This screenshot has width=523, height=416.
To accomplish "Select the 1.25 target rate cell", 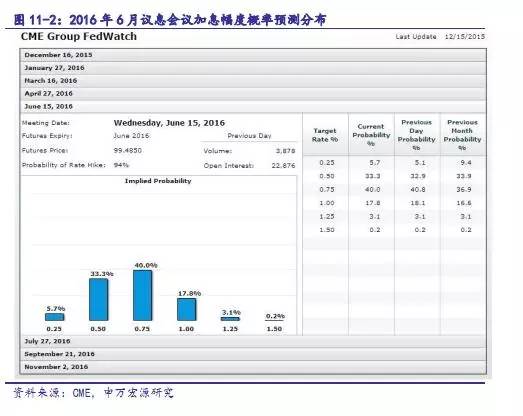I will 327,217.
